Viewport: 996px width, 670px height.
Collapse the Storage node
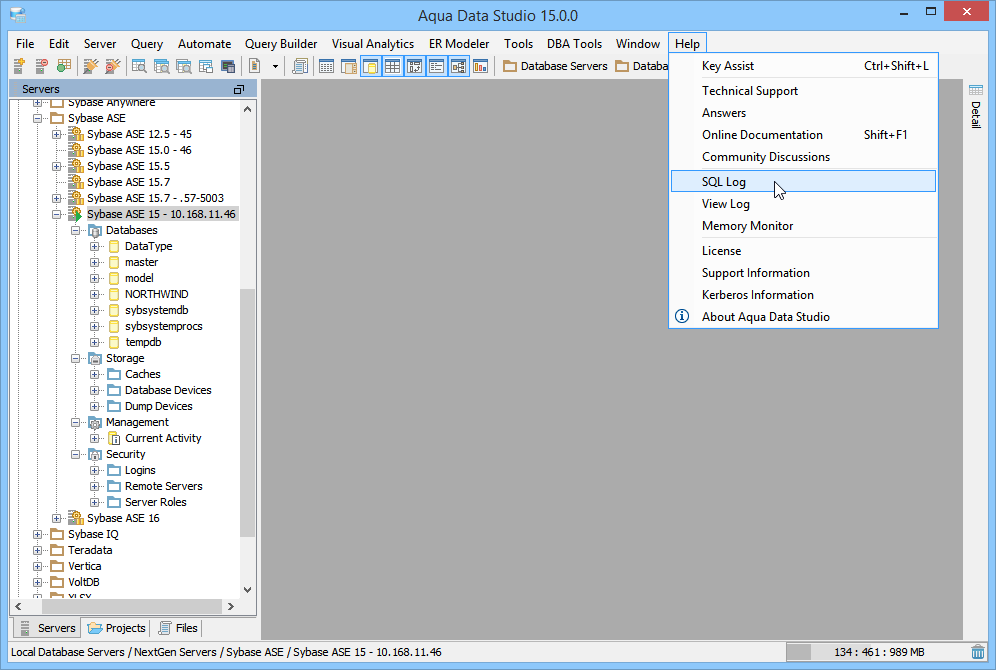tap(76, 358)
